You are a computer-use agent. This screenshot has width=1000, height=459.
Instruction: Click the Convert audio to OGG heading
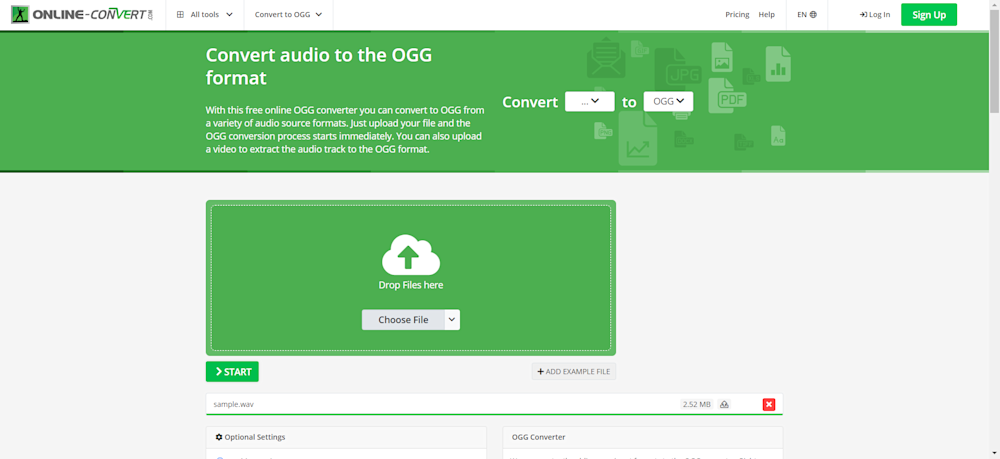319,66
